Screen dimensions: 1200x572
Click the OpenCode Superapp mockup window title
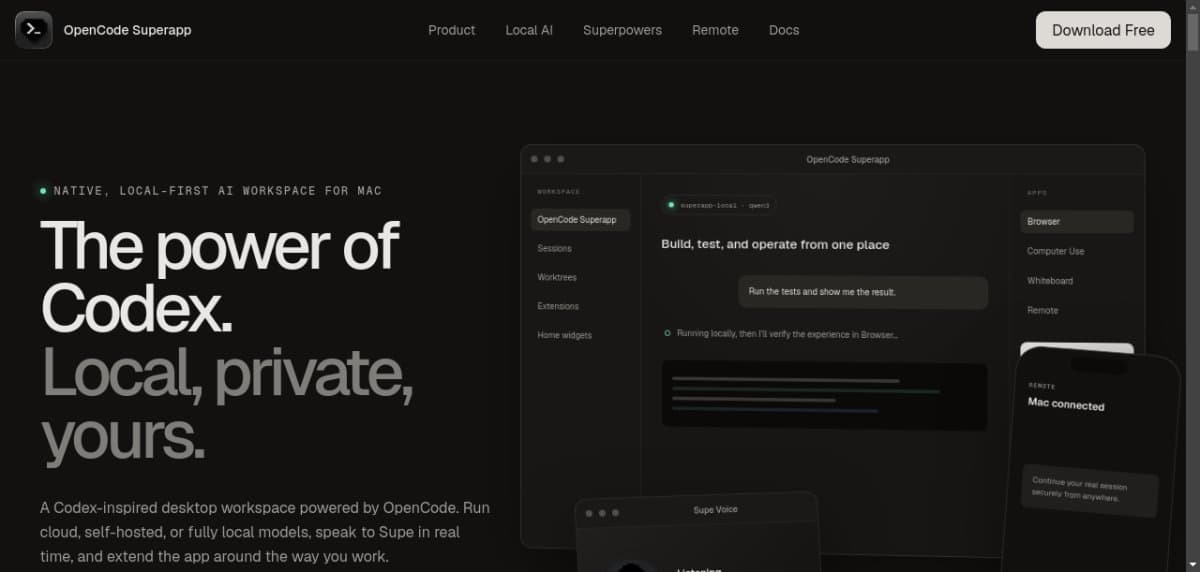848,159
